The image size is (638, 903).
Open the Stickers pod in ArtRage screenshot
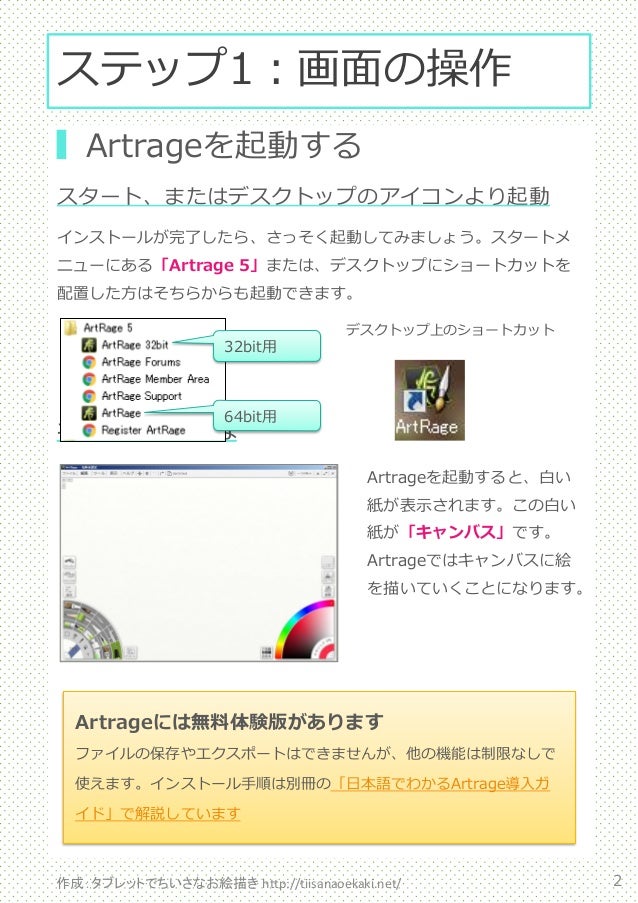pyautogui.click(x=70, y=562)
